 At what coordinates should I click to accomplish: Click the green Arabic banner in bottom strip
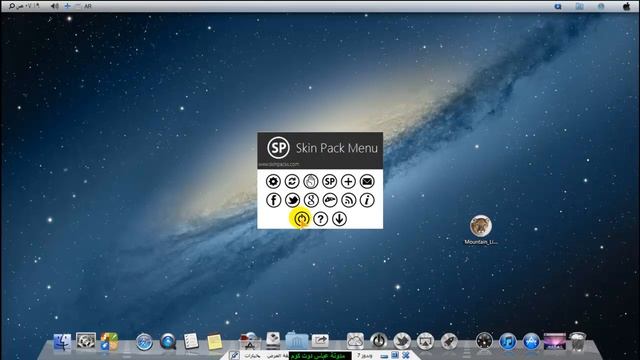pyautogui.click(x=320, y=356)
